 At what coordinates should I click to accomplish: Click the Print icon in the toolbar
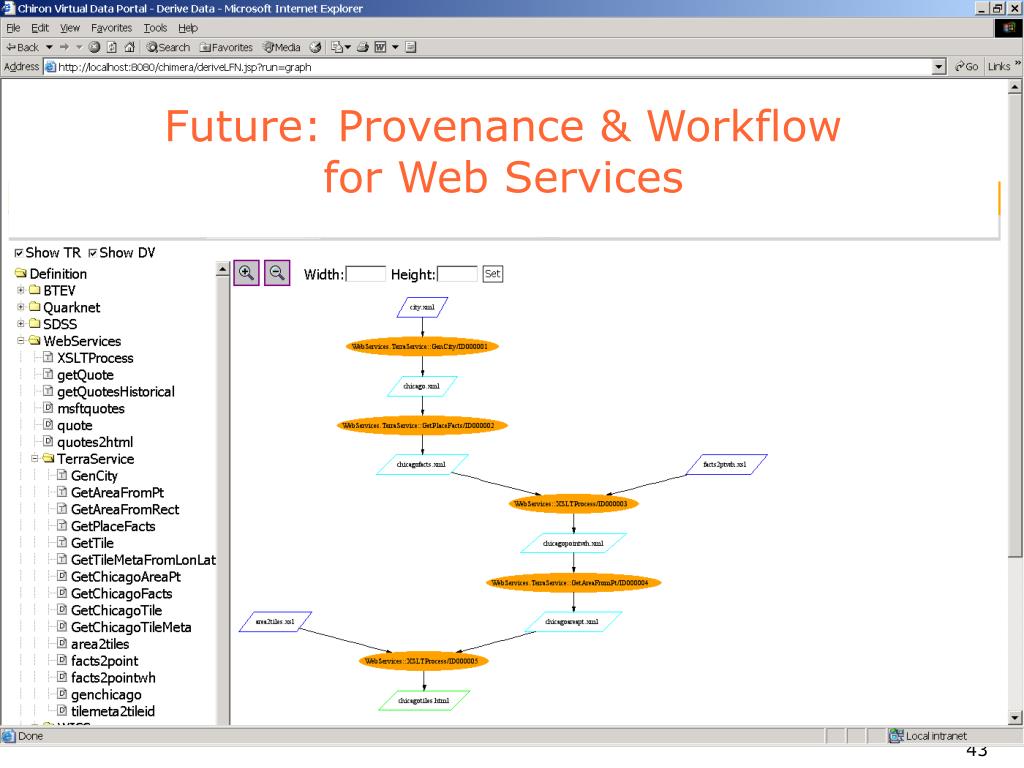pyautogui.click(x=363, y=47)
